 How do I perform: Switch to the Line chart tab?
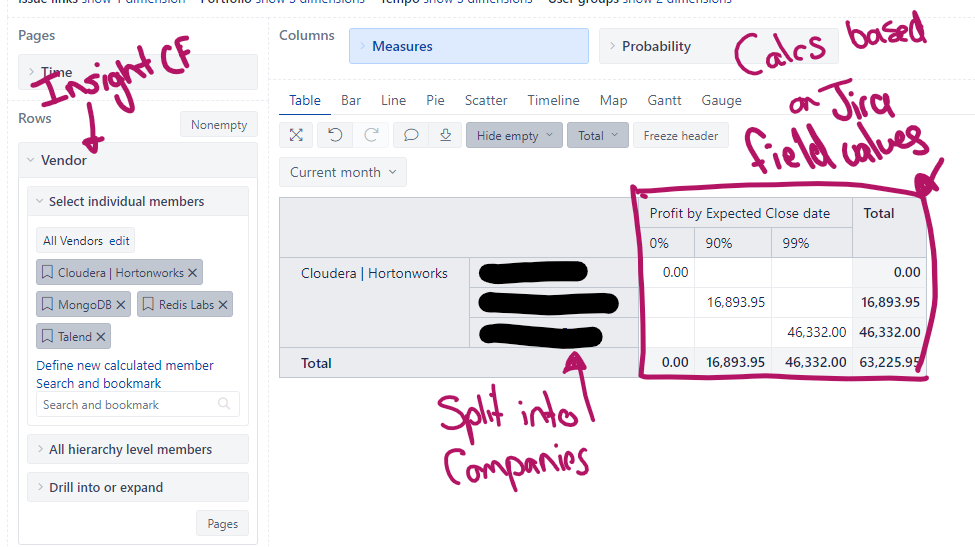(393, 100)
